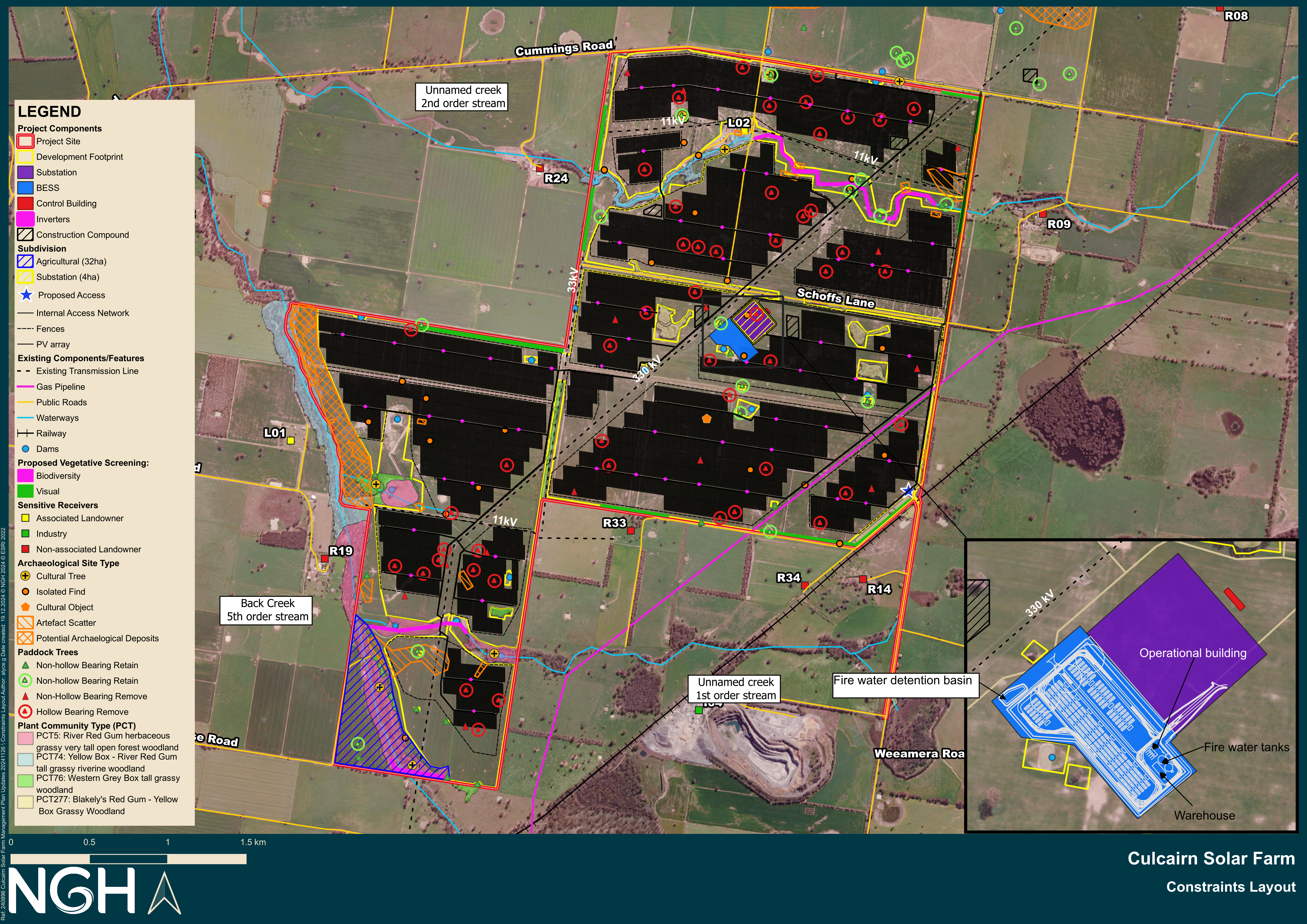Screen dimensions: 1307x924
Task: Click the L01 yellow landowner marker
Action: (x=291, y=440)
